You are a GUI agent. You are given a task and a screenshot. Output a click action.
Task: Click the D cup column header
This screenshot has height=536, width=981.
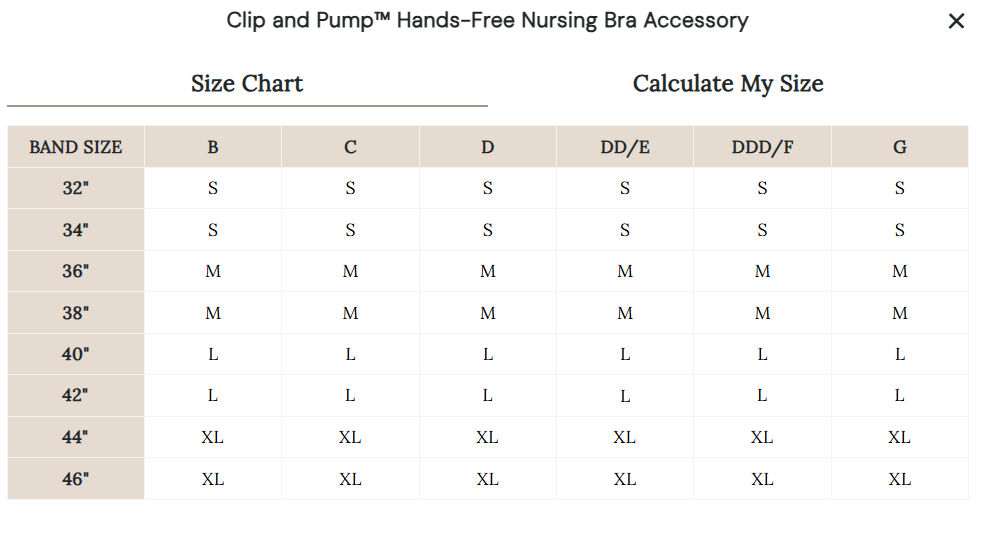pyautogui.click(x=487, y=147)
